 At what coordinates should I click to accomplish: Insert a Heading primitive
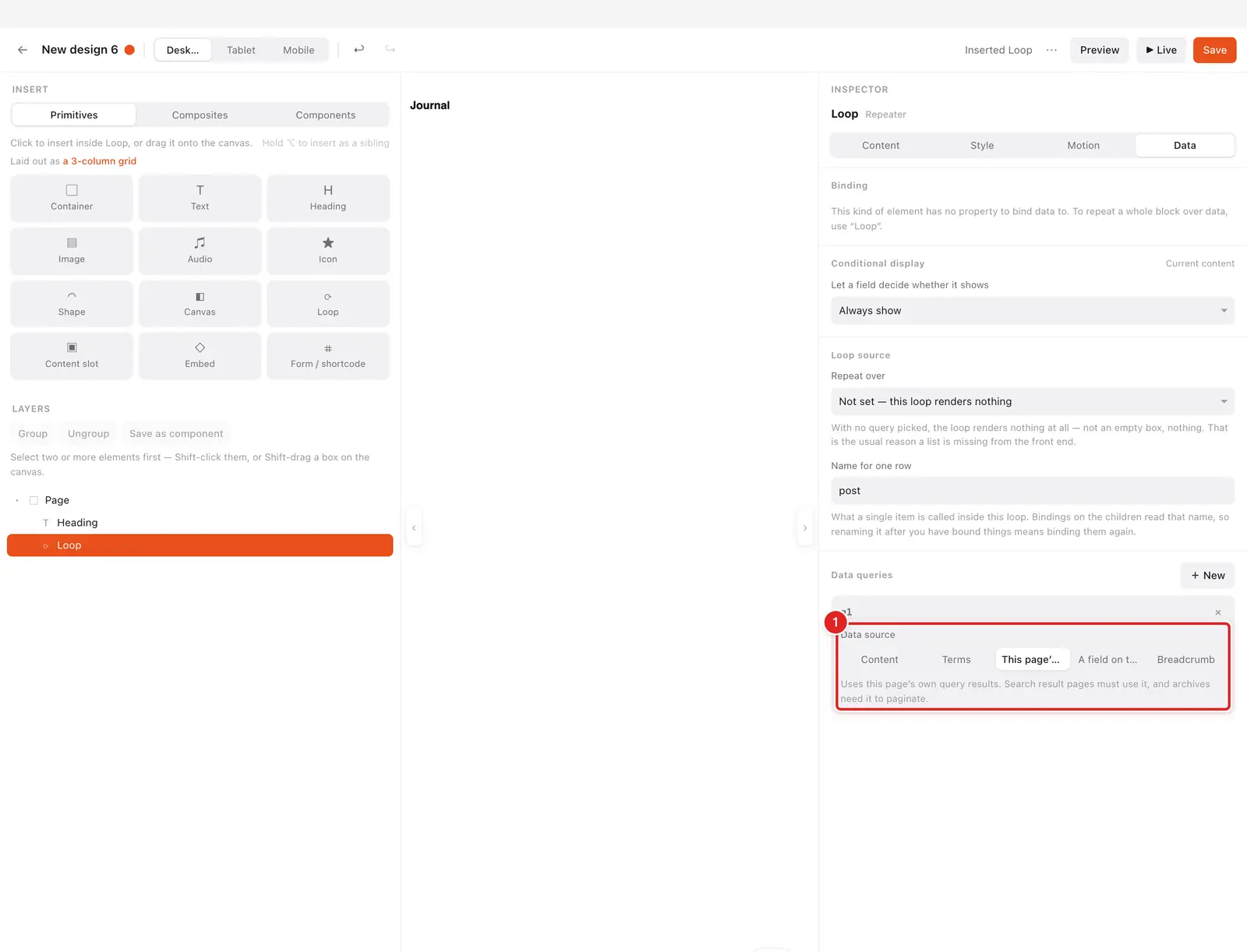coord(328,198)
